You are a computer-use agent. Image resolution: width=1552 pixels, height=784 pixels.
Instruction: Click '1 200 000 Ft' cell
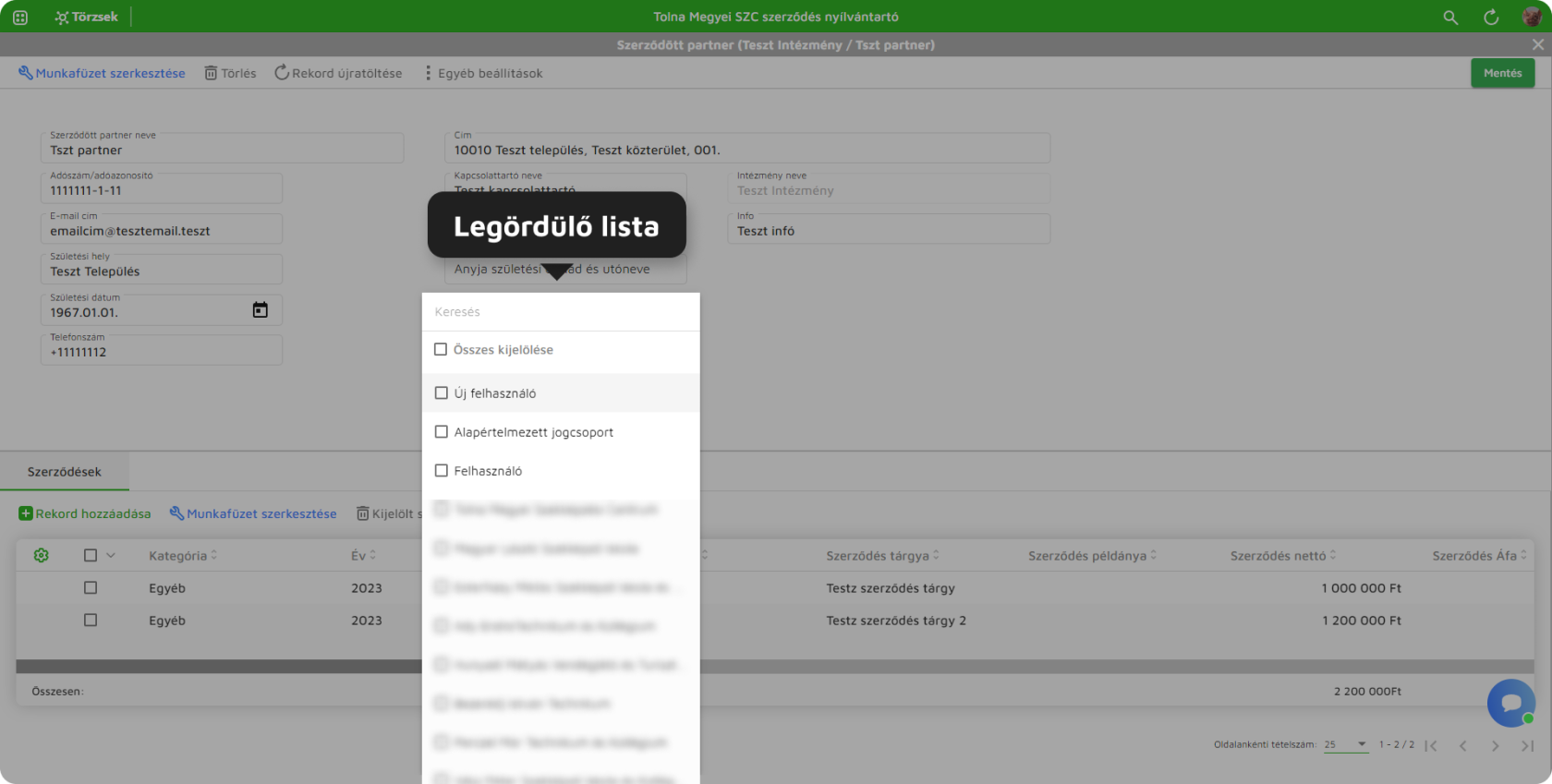pos(1362,621)
